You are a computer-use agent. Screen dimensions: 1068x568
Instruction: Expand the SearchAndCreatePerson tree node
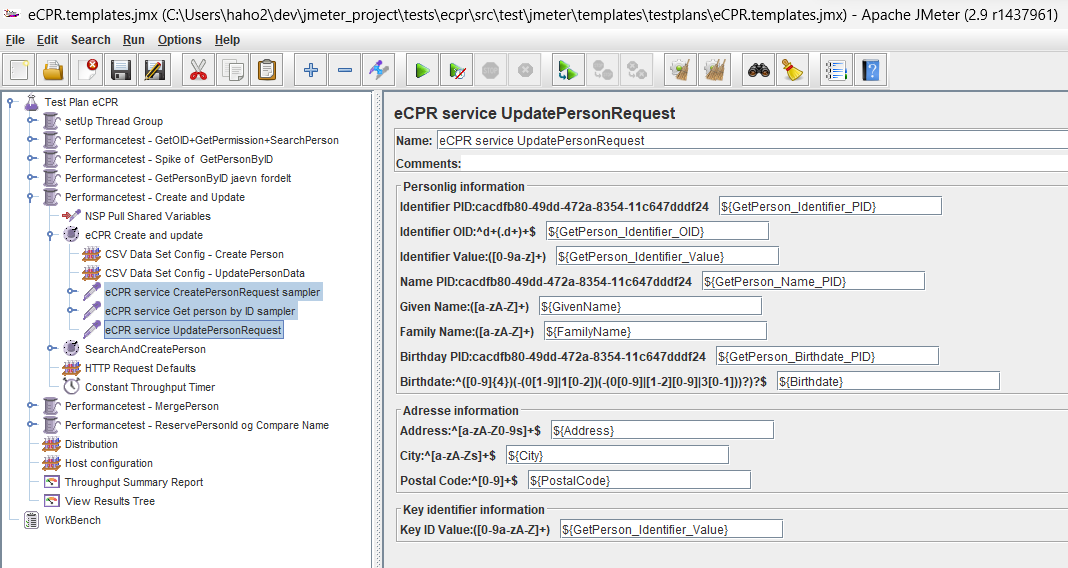click(x=52, y=349)
